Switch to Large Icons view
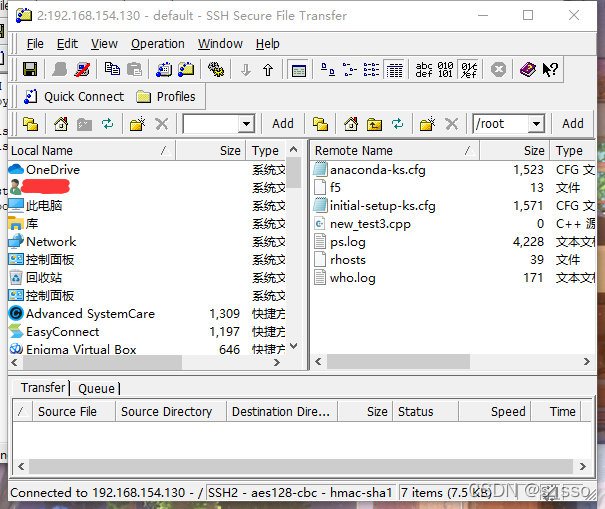The width and height of the screenshot is (605, 509). point(328,70)
